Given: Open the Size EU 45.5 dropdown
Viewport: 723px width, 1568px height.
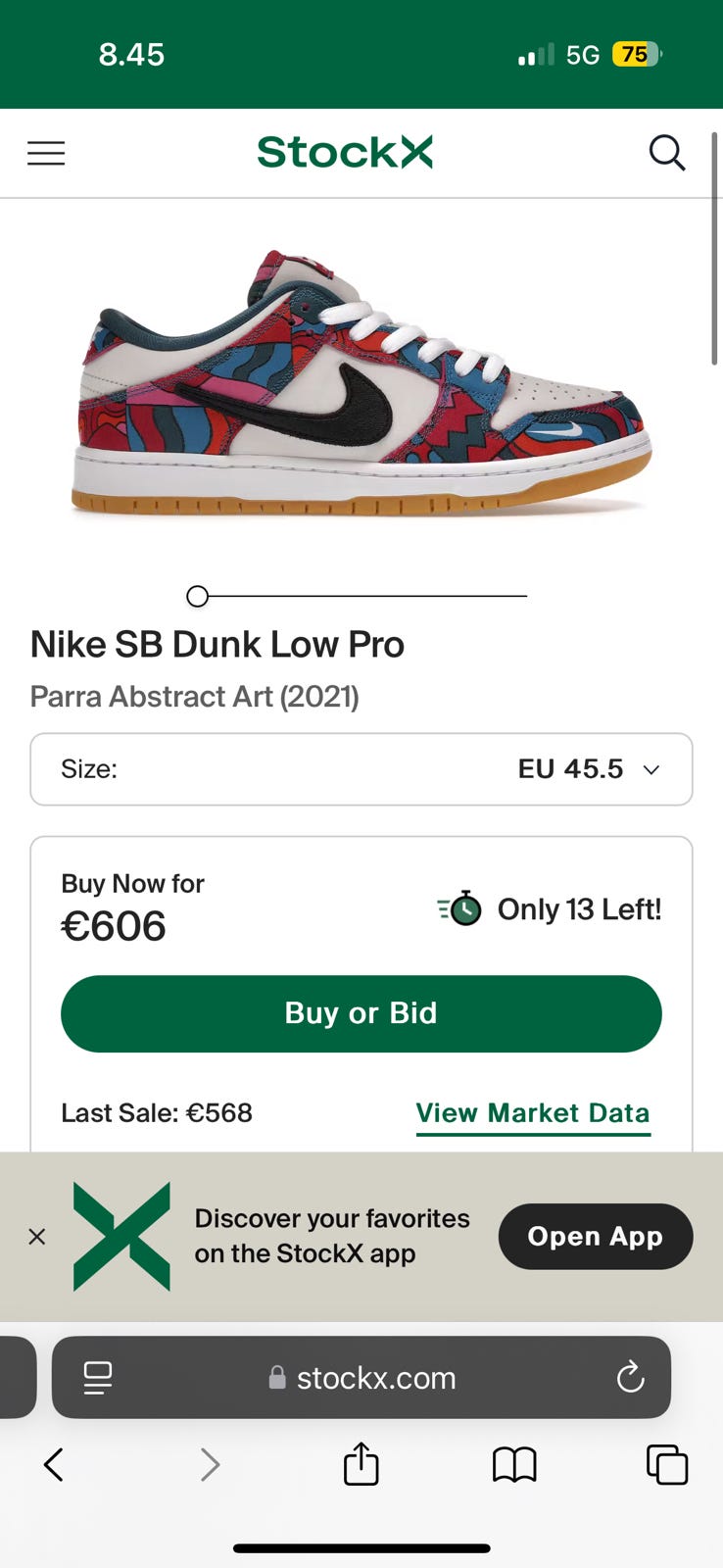Looking at the screenshot, I should pos(361,769).
